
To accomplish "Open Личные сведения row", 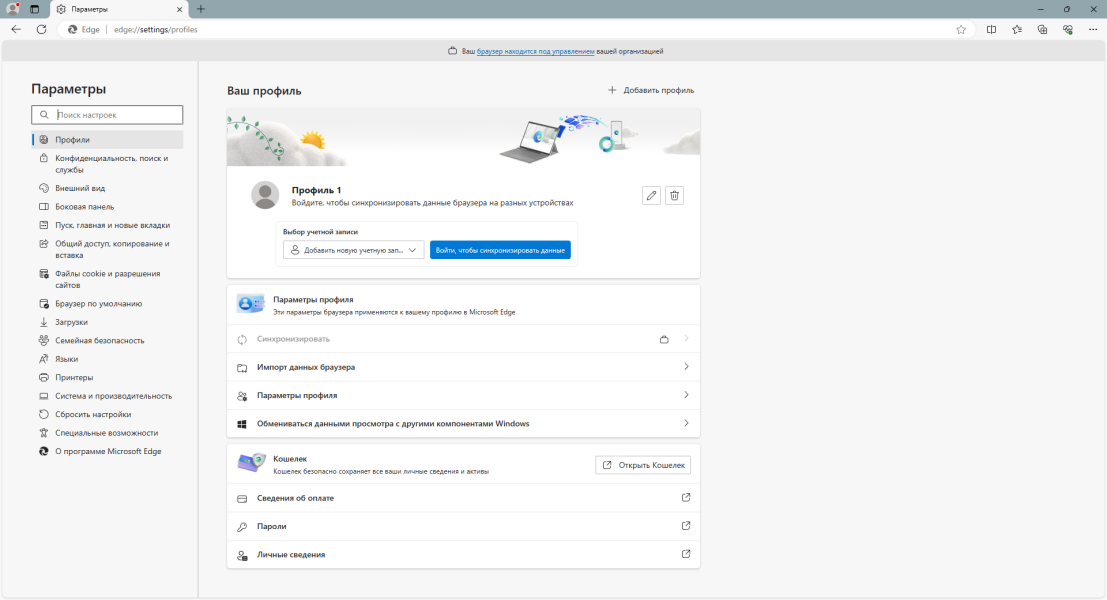I will click(463, 555).
